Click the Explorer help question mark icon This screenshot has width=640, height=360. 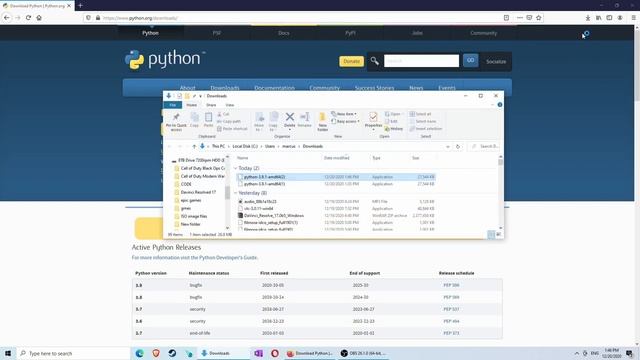[x=500, y=105]
